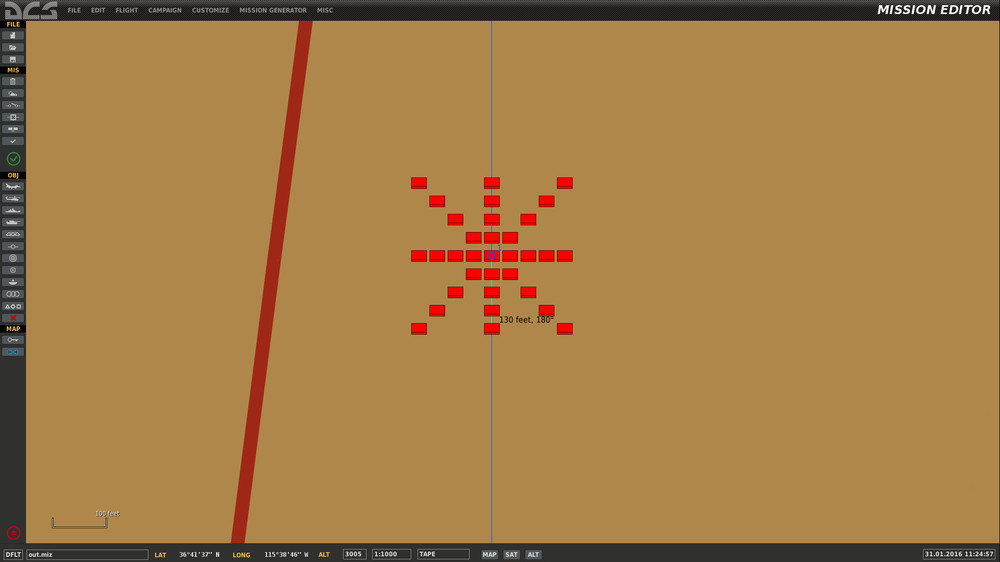Click the New mission file icon
Screen dimensions: 1000x562
[13, 36]
